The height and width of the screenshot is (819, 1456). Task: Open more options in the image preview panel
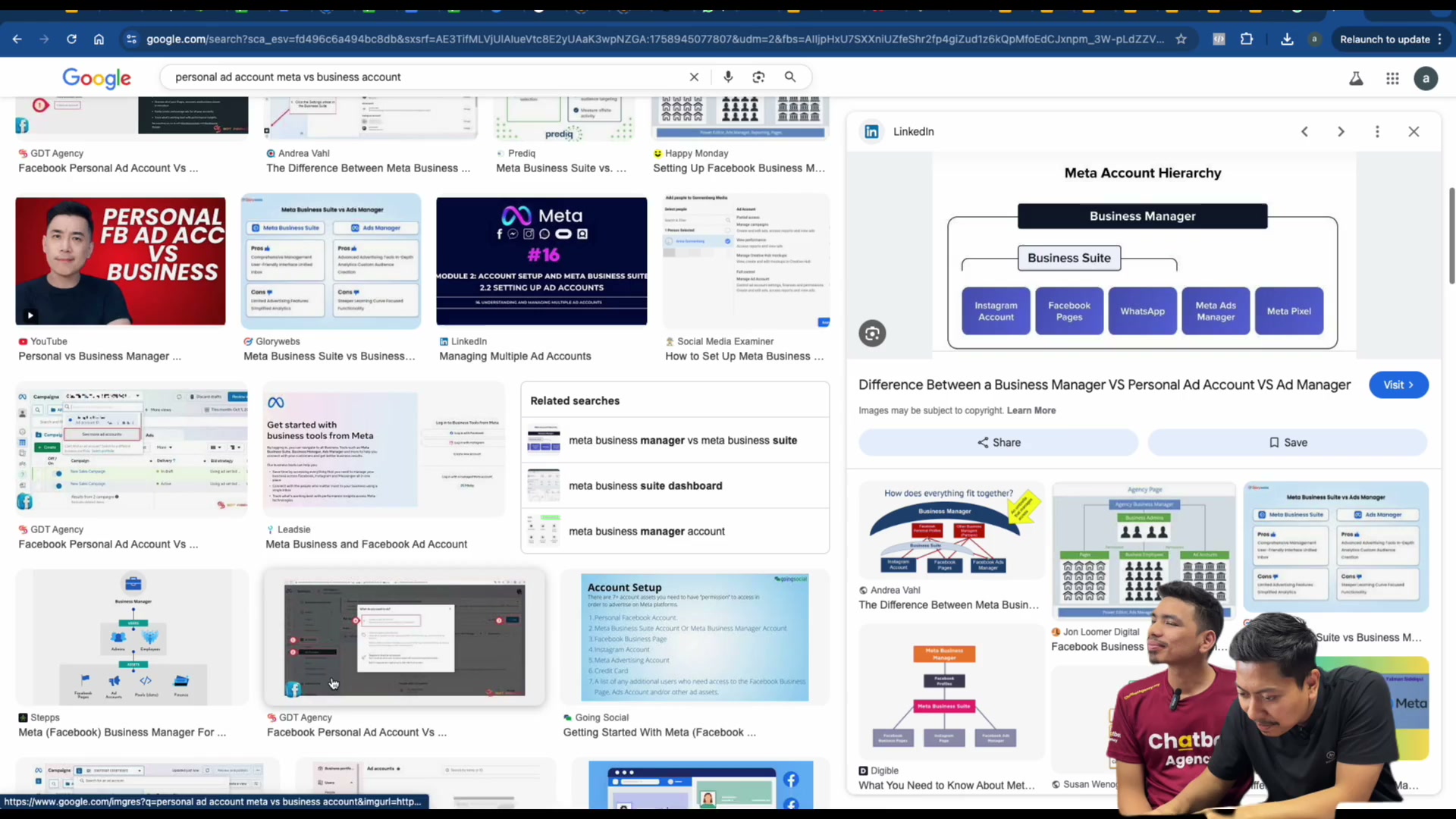tap(1377, 131)
